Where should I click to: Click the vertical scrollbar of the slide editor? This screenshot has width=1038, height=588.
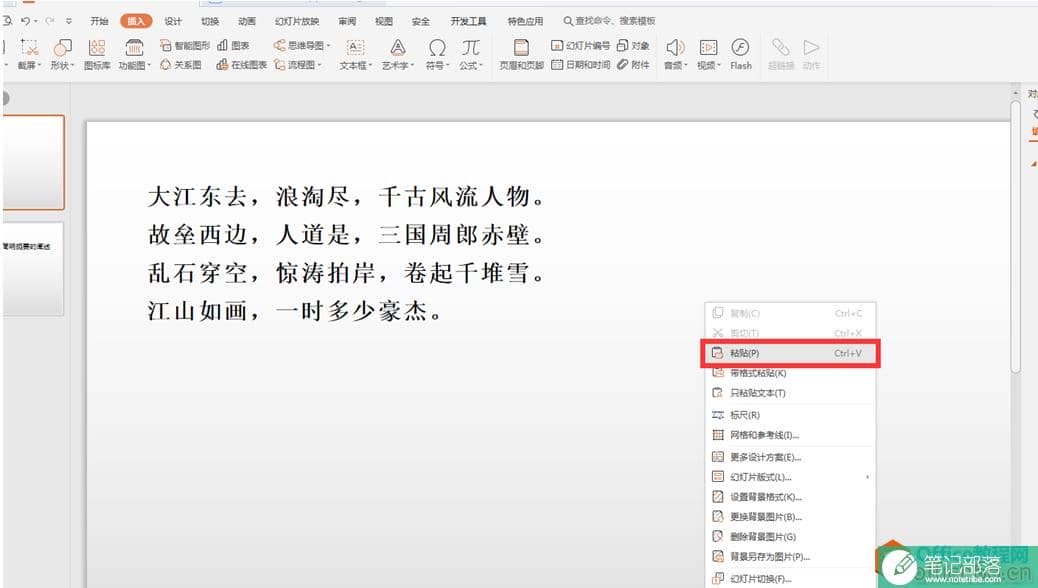coord(1015,237)
